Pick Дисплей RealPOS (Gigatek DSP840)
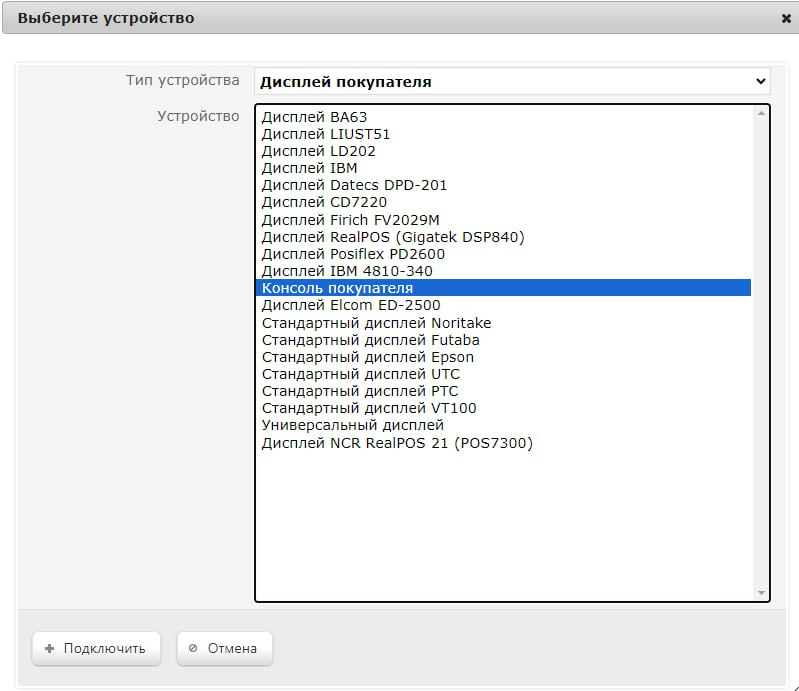The height and width of the screenshot is (691, 799). pos(503,237)
